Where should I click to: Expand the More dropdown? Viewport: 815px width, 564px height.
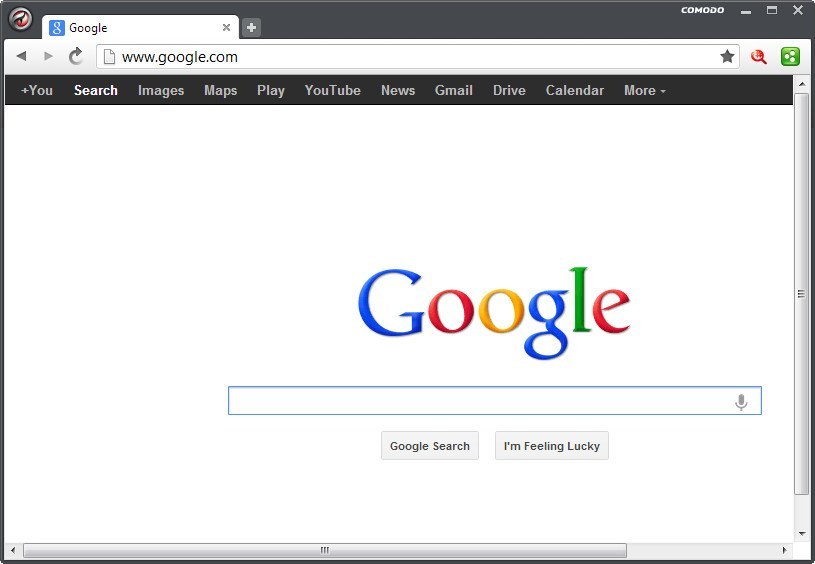pos(645,90)
